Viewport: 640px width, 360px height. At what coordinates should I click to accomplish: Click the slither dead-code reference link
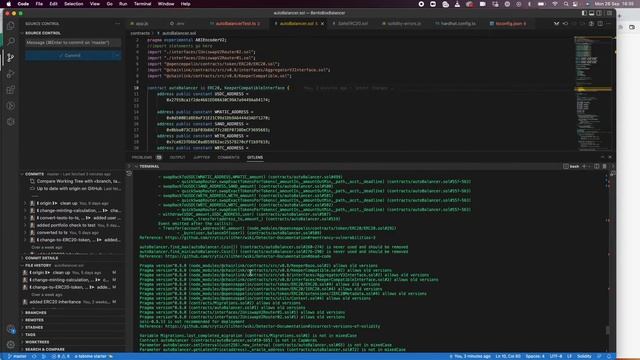tap(248, 256)
